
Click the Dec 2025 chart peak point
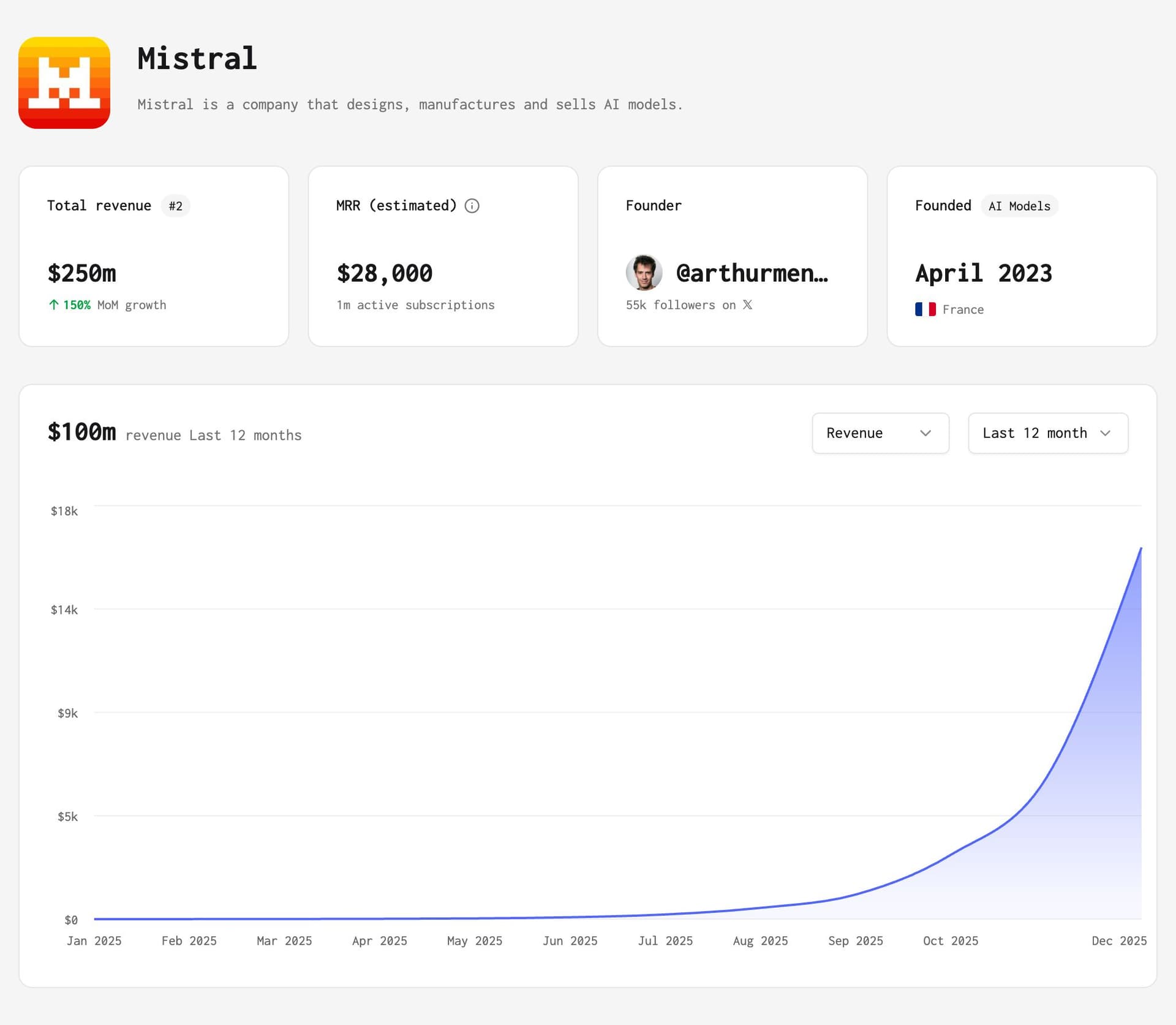1140,549
